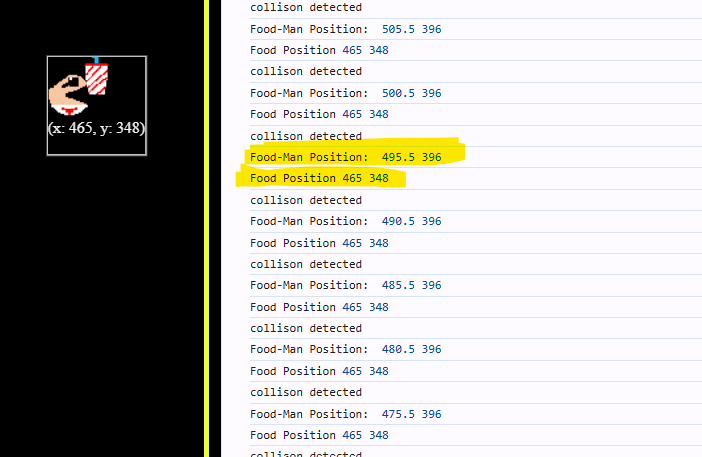Click the Food Position line below the 475.5 entry

(x=319, y=435)
